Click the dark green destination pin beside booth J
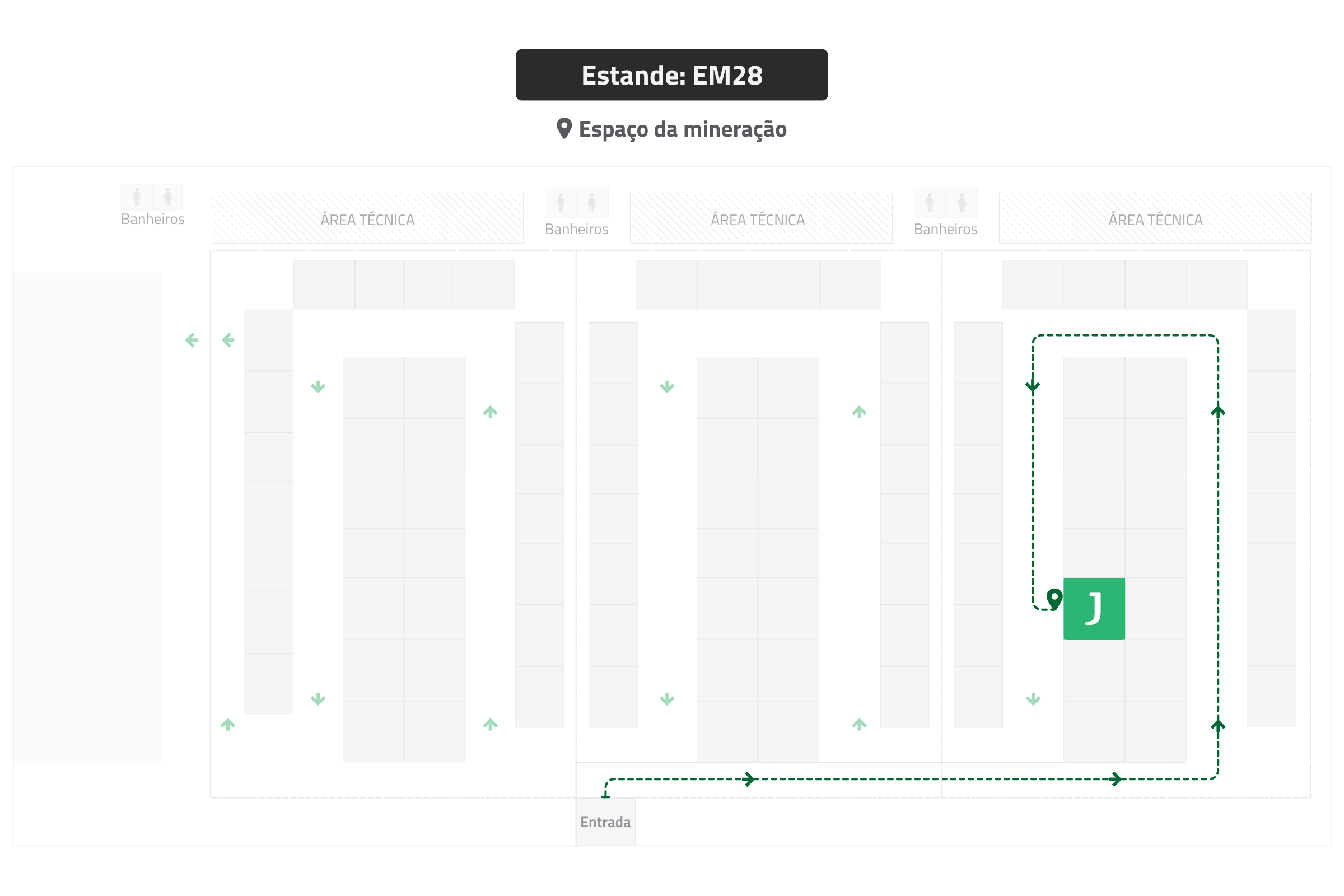The image size is (1344, 896). tap(1054, 598)
